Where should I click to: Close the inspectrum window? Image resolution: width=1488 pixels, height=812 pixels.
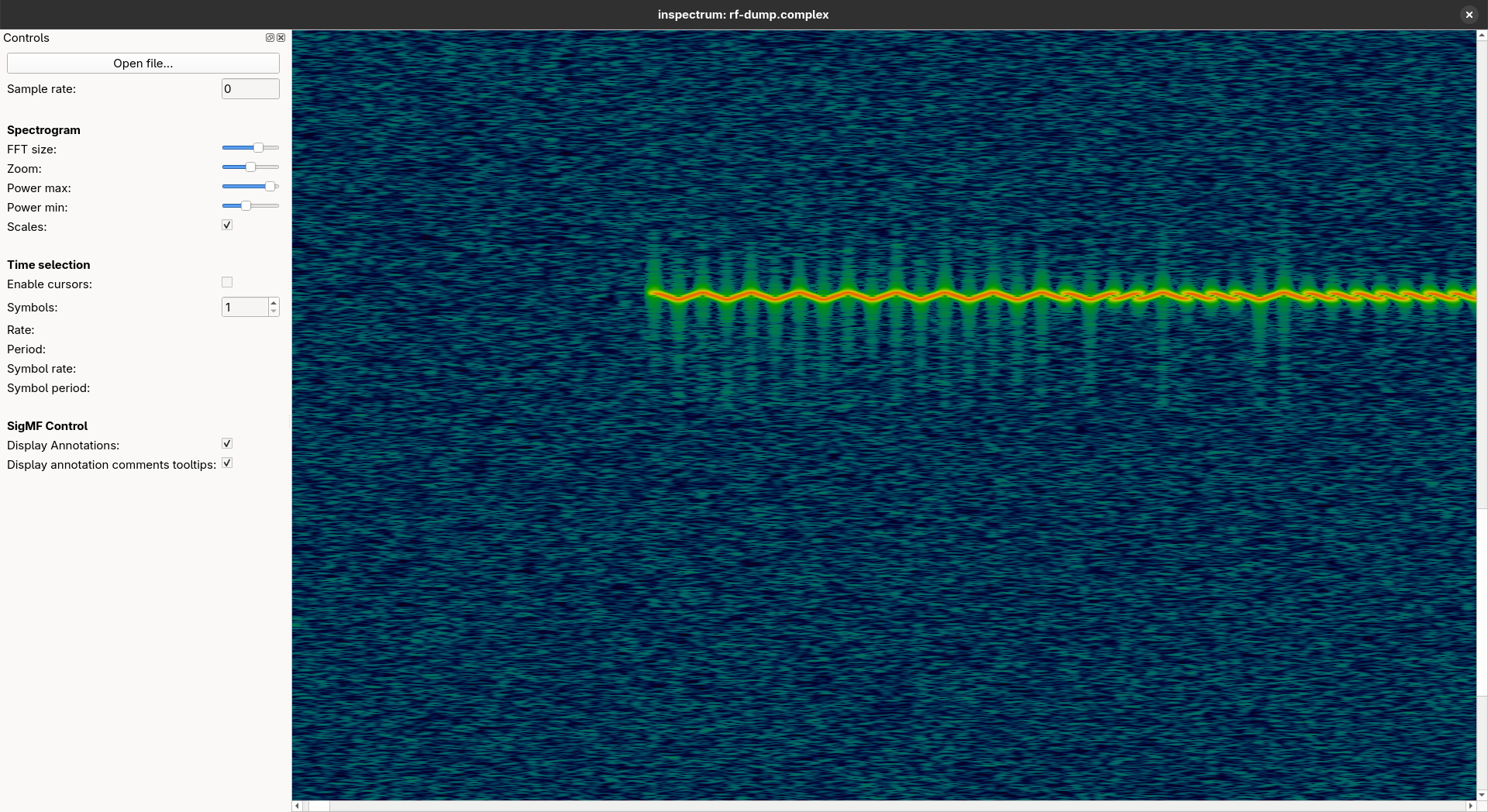tap(1469, 15)
